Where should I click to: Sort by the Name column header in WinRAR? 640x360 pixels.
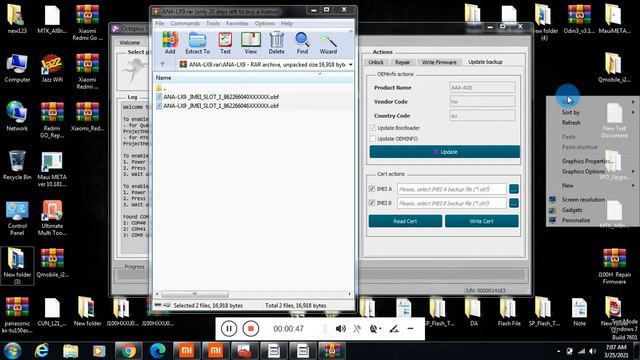[x=163, y=78]
